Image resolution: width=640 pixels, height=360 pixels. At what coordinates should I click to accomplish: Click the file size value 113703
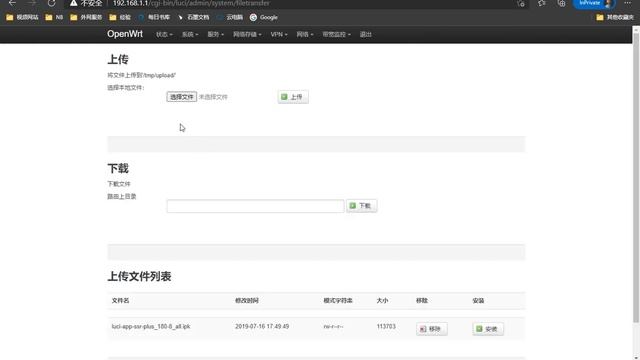coord(386,327)
